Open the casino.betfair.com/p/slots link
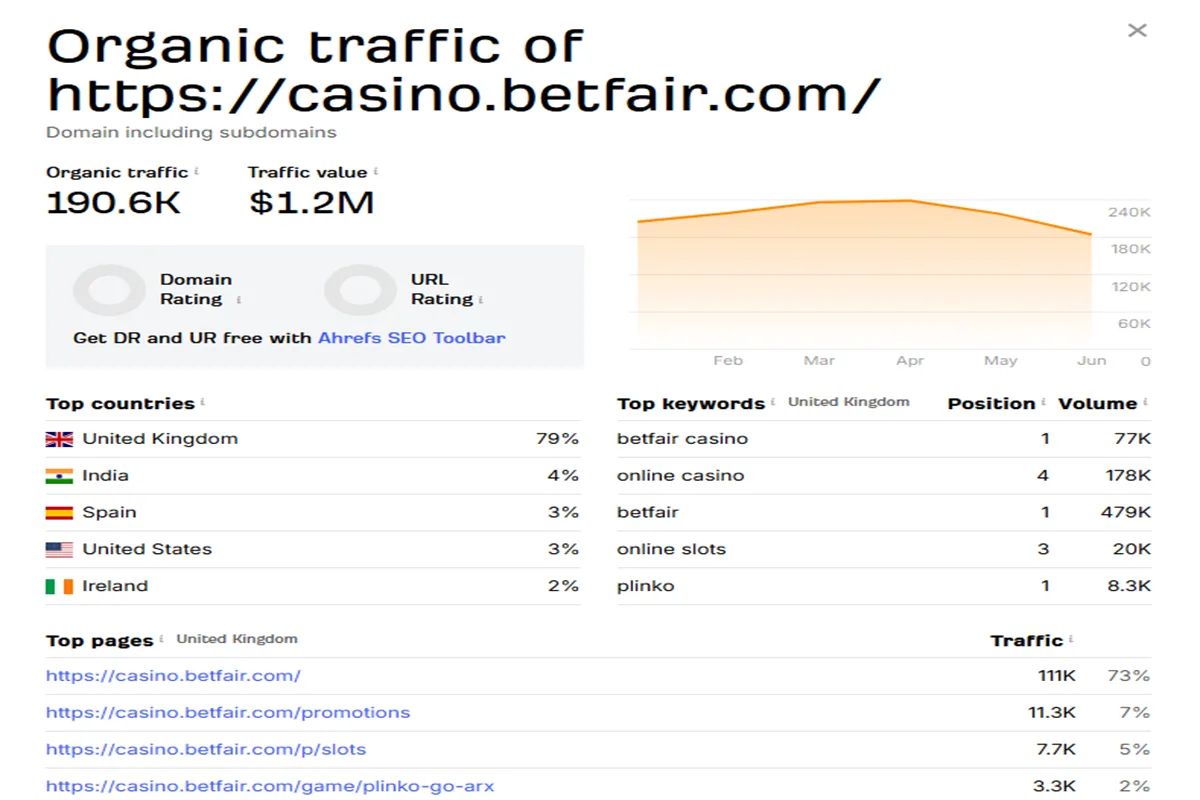The height and width of the screenshot is (800, 1200). (206, 750)
